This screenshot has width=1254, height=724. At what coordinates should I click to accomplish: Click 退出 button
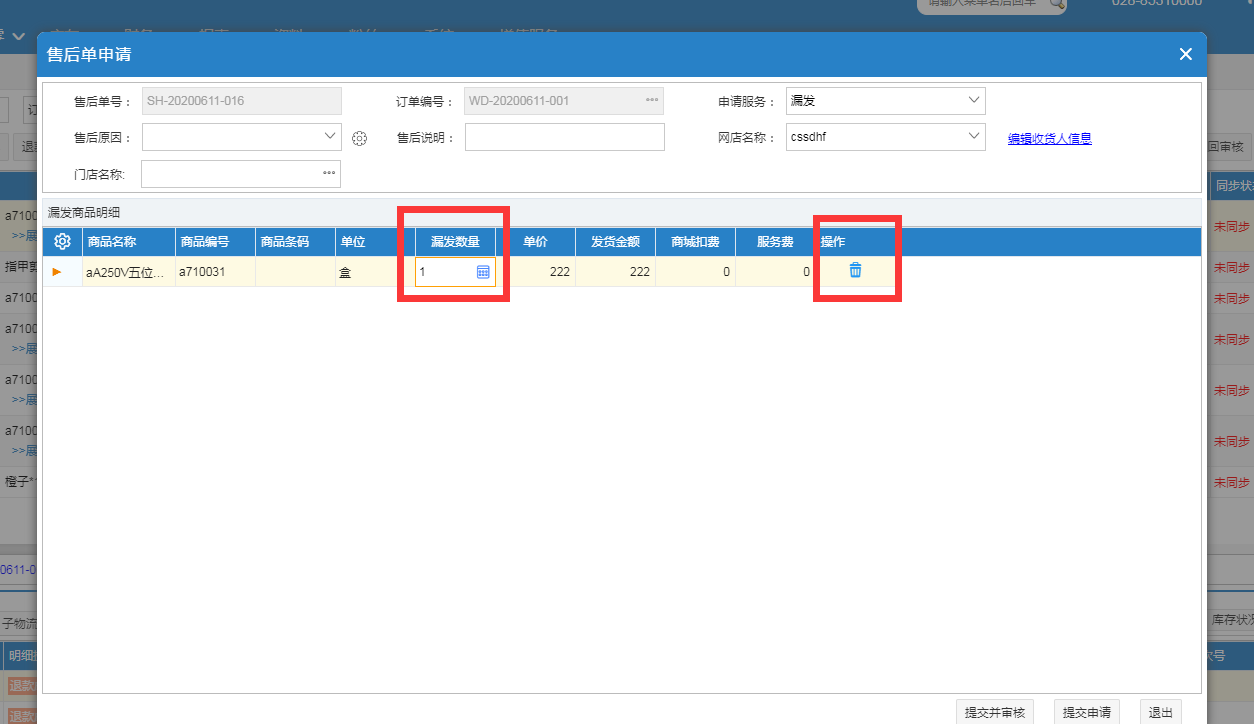(1161, 712)
